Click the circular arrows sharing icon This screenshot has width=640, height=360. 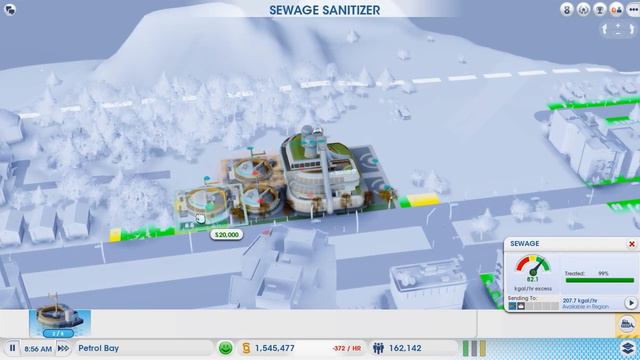583,9
